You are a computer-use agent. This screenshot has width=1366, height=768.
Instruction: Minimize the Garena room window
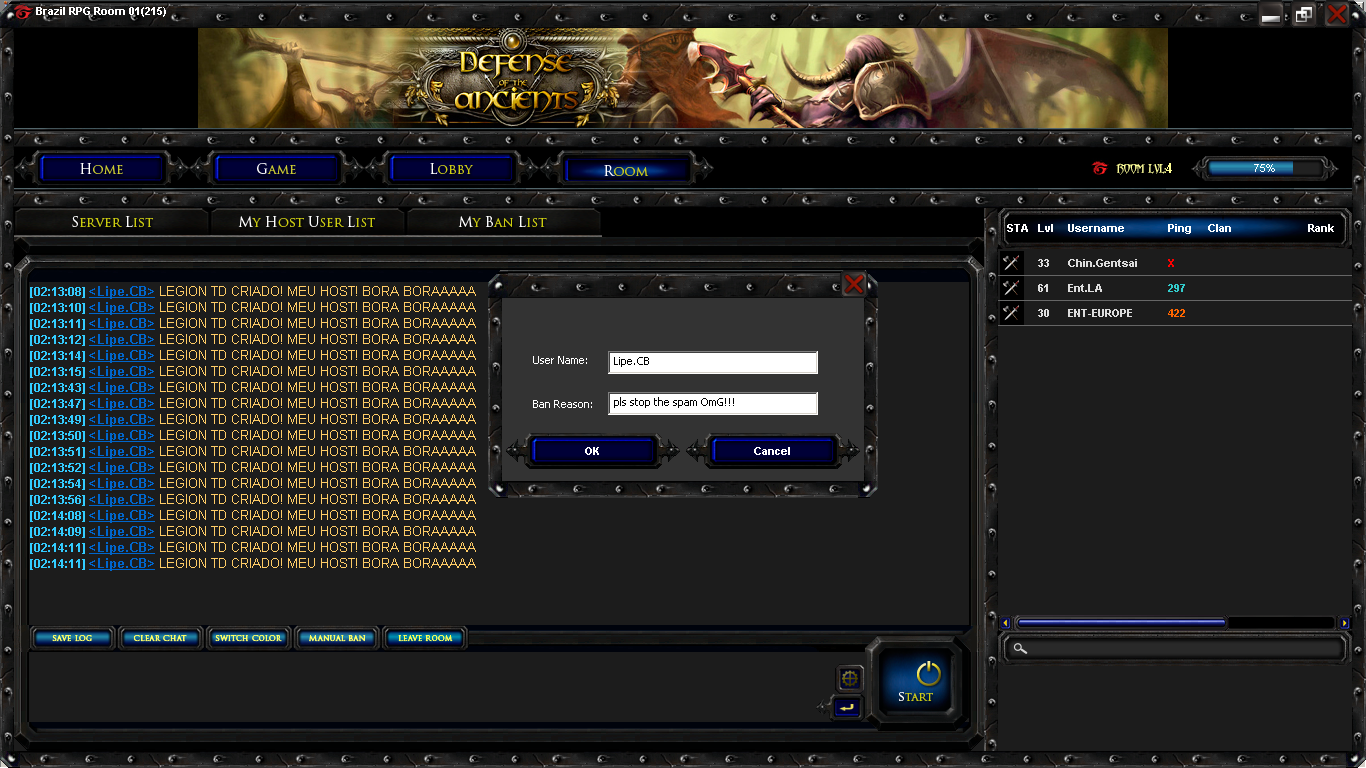[1271, 14]
